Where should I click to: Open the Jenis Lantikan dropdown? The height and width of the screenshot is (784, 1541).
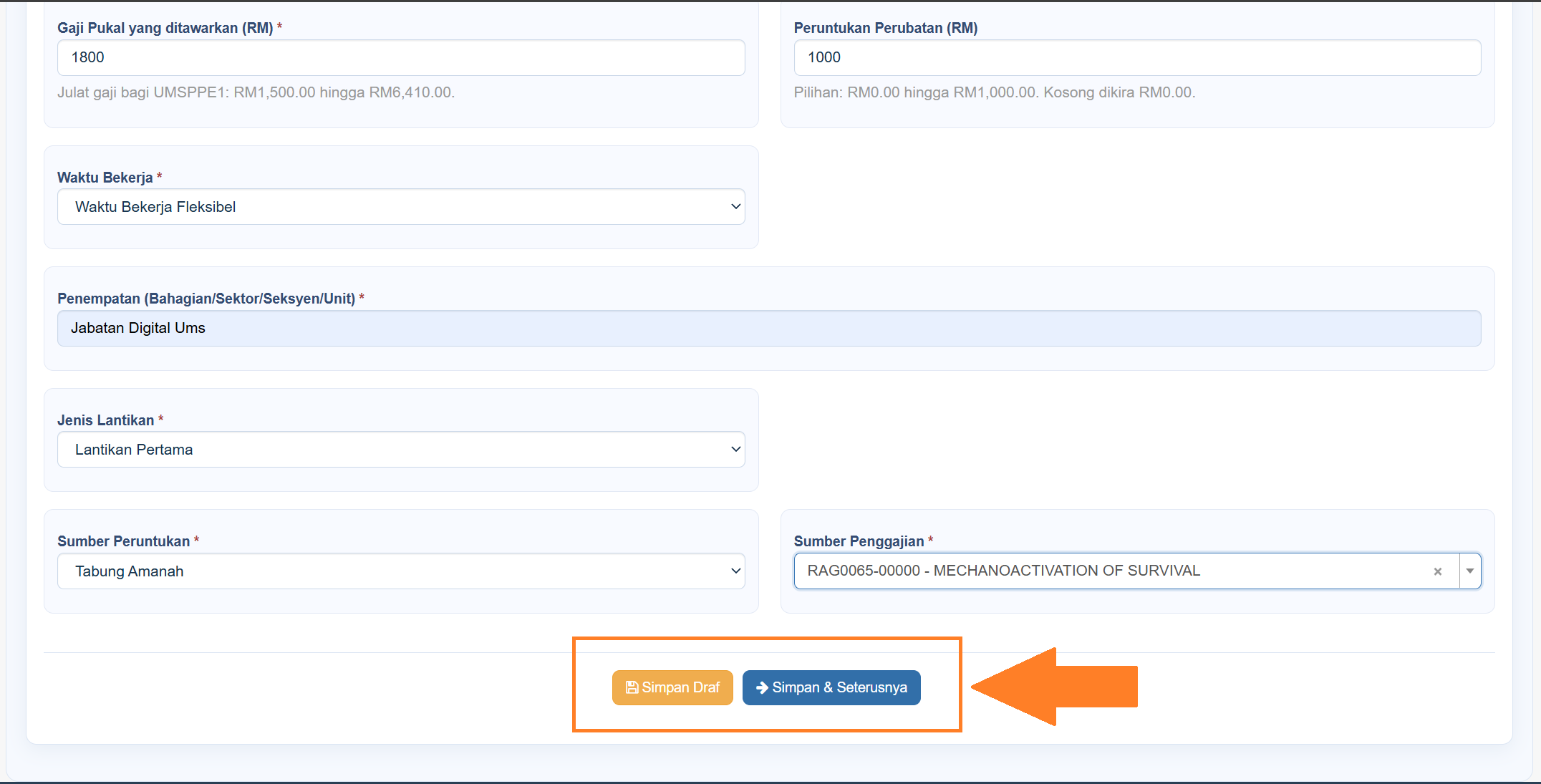pyautogui.click(x=401, y=450)
